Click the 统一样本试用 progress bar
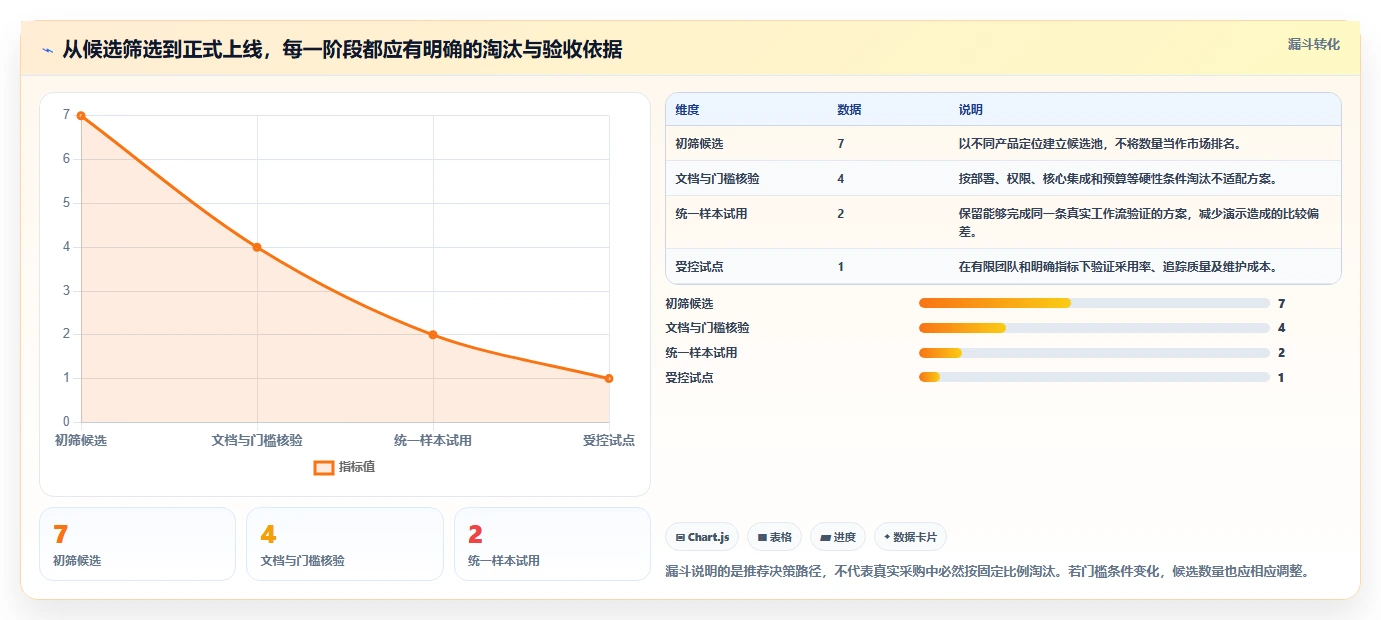The width and height of the screenshot is (1381, 620). pos(1094,353)
